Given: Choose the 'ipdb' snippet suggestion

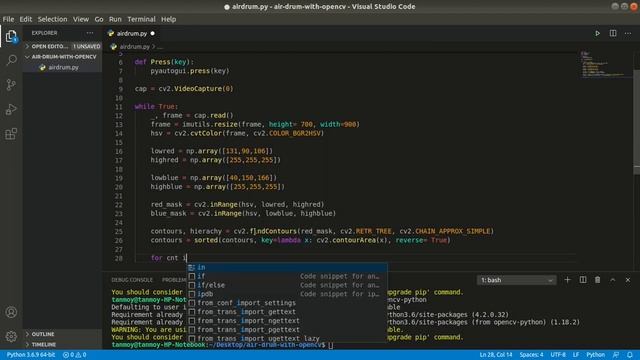Looking at the screenshot, I should click(287, 294).
